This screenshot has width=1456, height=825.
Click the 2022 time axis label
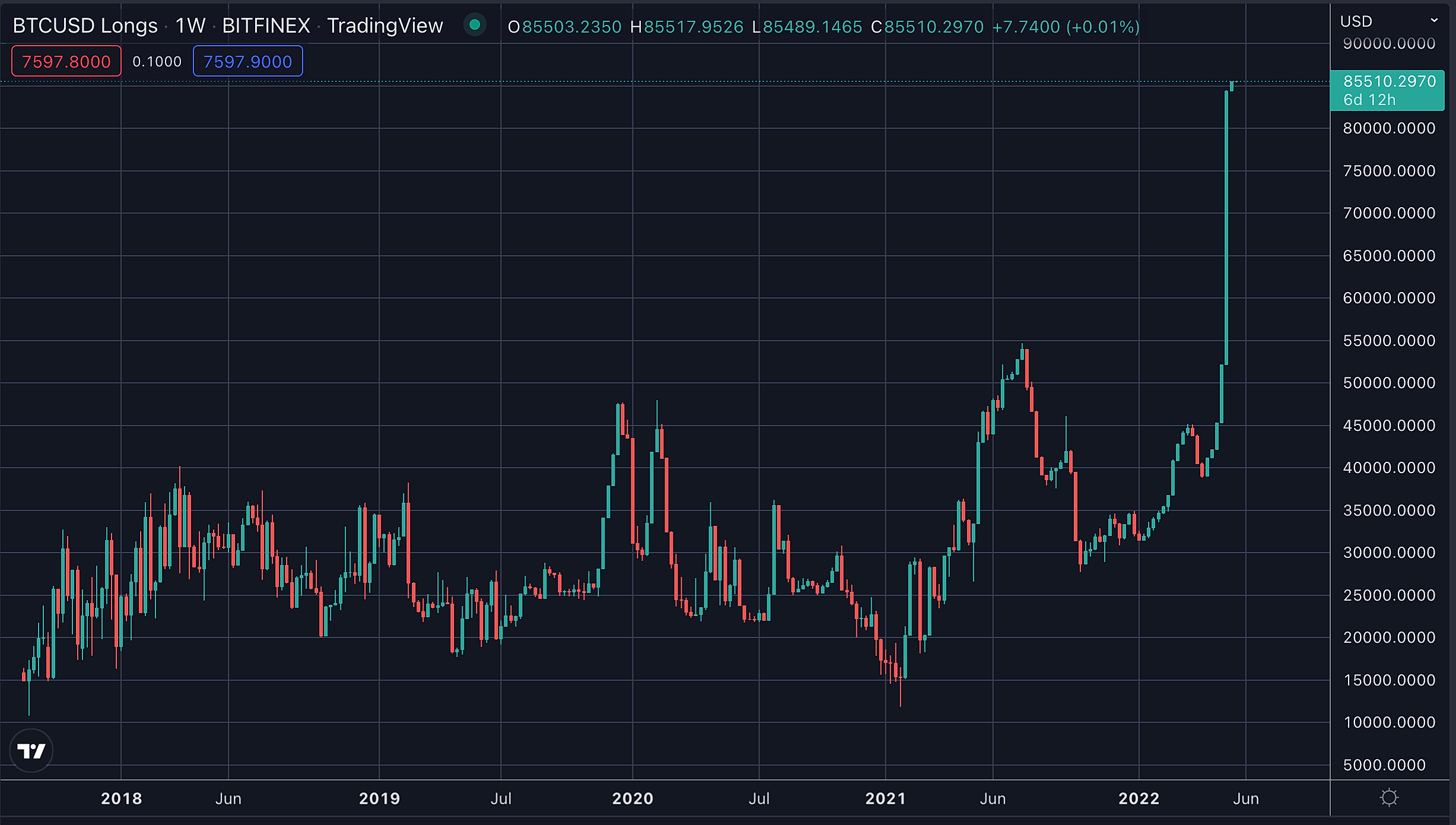coord(1139,798)
